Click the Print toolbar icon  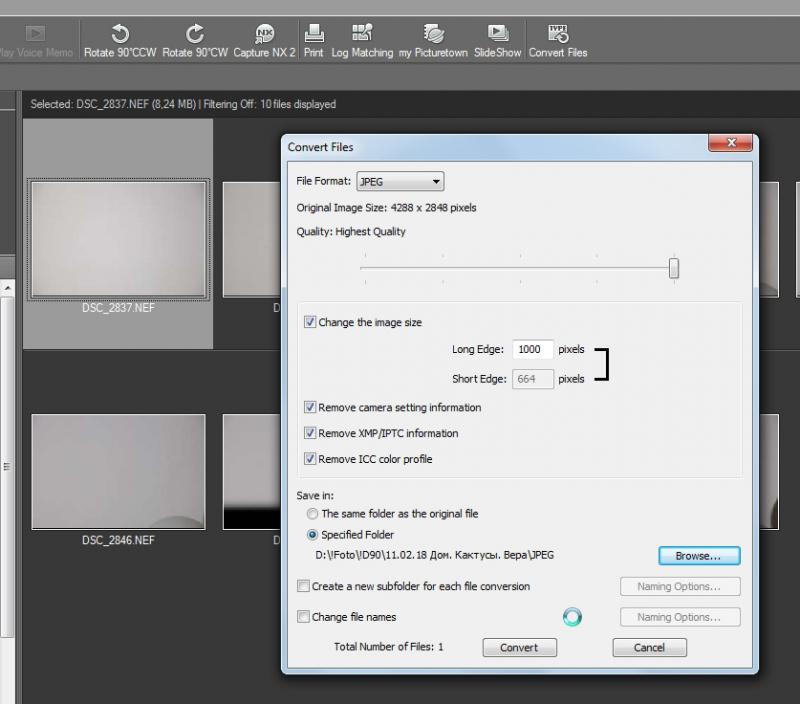[x=313, y=34]
